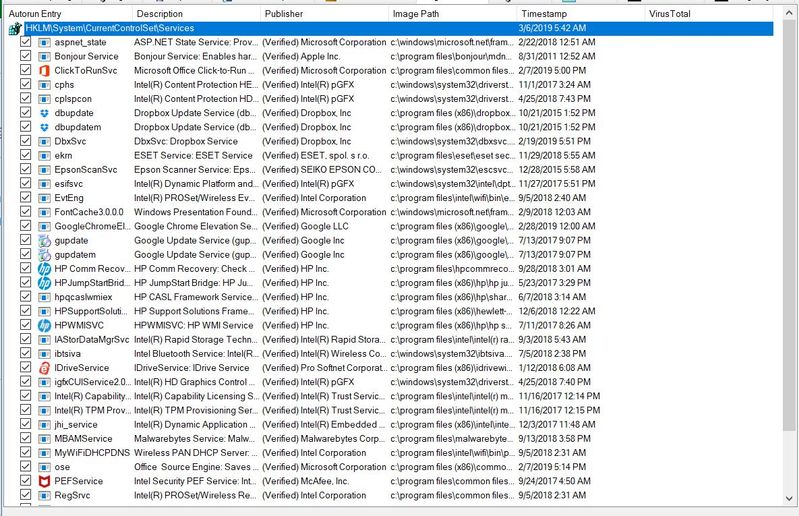
Task: Uncheck the ClickToRunSvc entry
Action: [25, 70]
